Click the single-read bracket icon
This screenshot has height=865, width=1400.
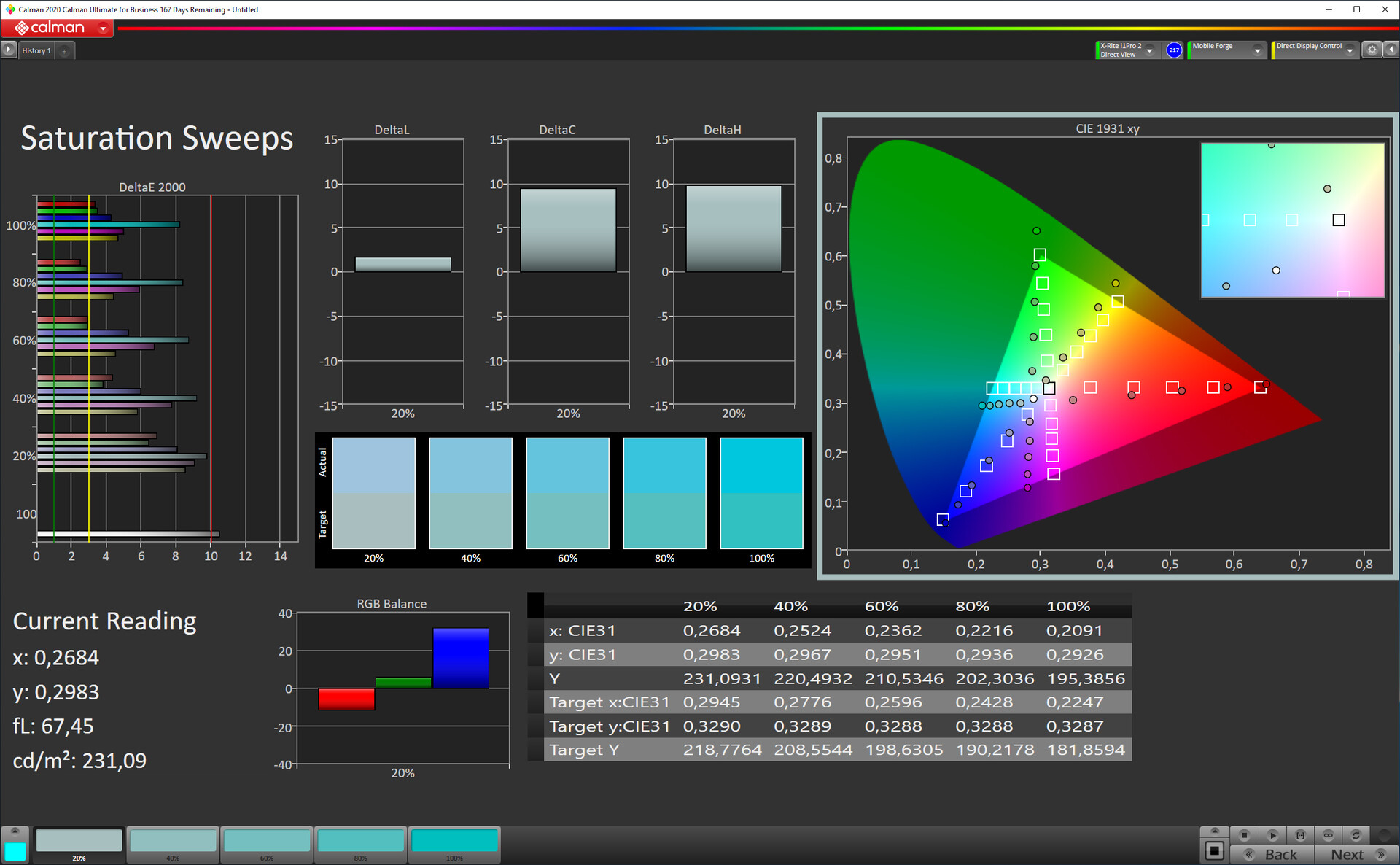pyautogui.click(x=1300, y=835)
